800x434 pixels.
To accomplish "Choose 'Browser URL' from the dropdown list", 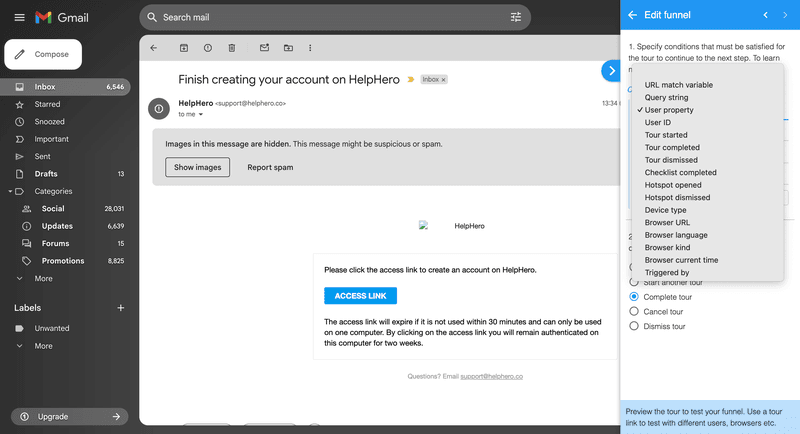I will (x=667, y=222).
